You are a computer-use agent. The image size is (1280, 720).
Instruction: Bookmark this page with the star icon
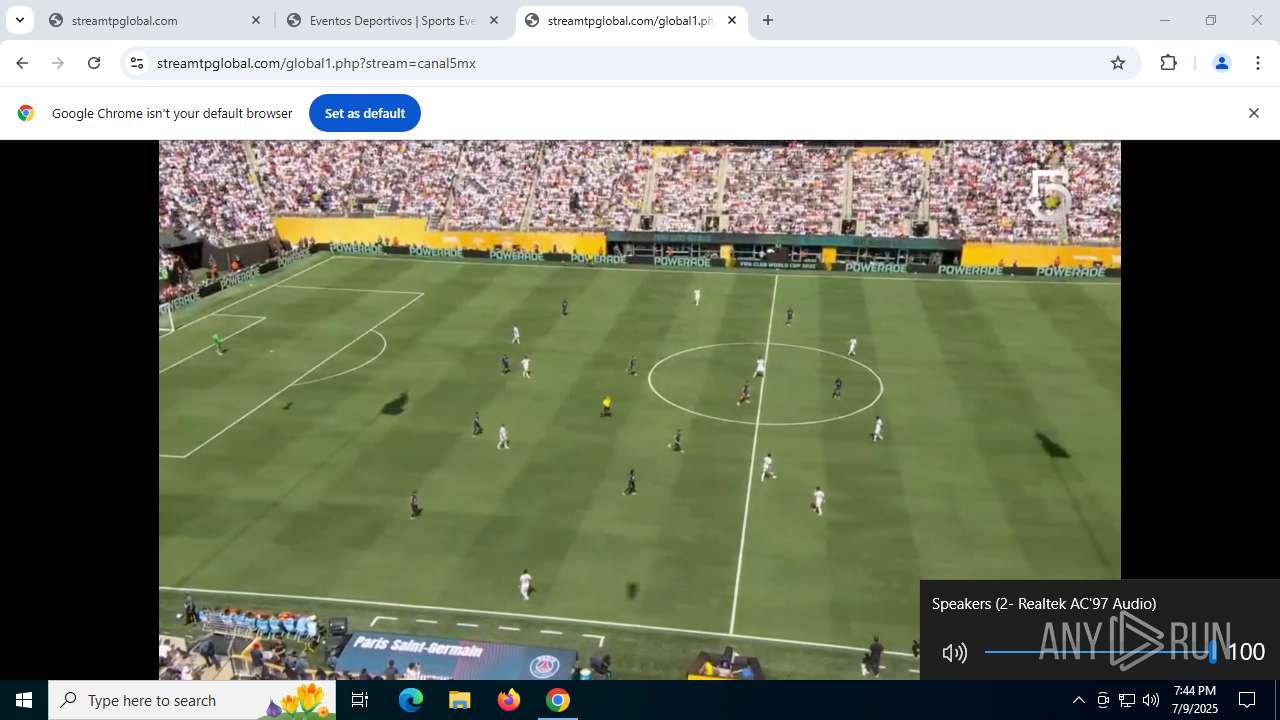(x=1118, y=63)
